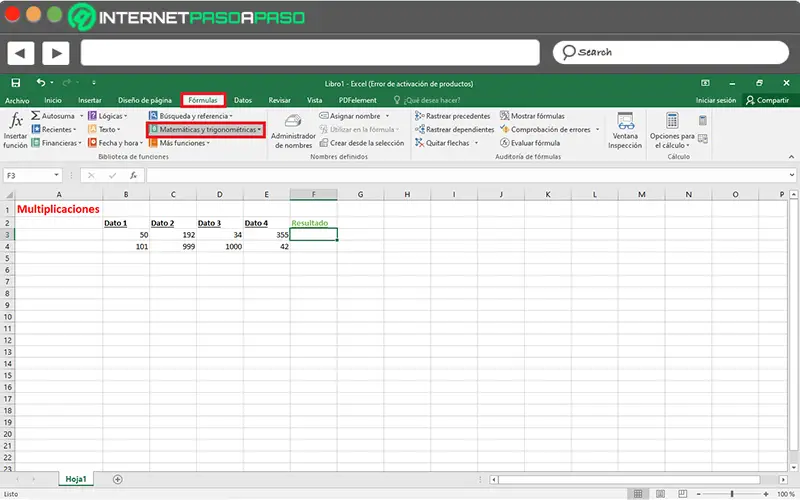Add a new sheet with plus icon
Image resolution: width=800 pixels, height=500 pixels.
(x=117, y=479)
